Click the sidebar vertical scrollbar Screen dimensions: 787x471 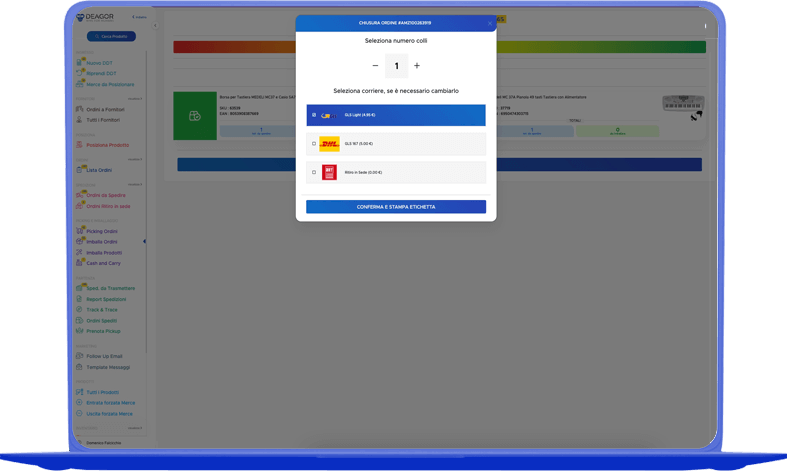tap(146, 201)
